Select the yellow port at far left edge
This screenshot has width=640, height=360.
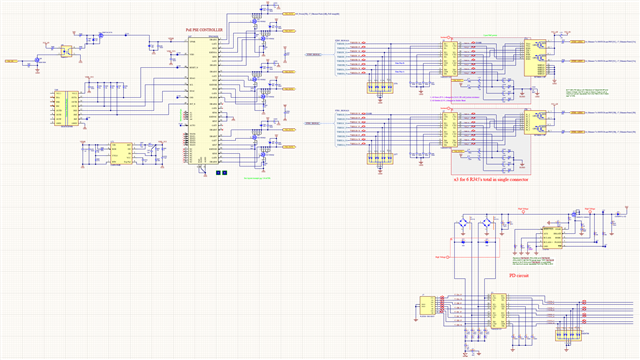11,61
